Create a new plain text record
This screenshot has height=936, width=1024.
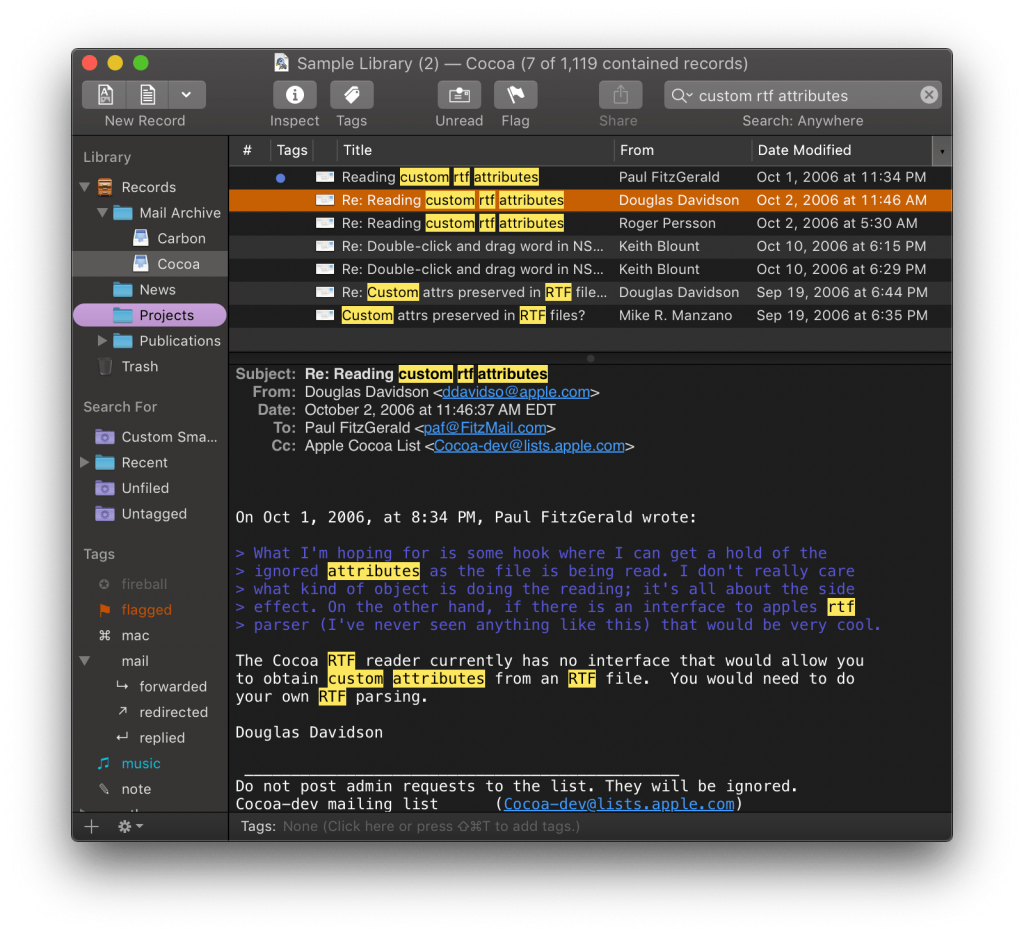click(148, 95)
